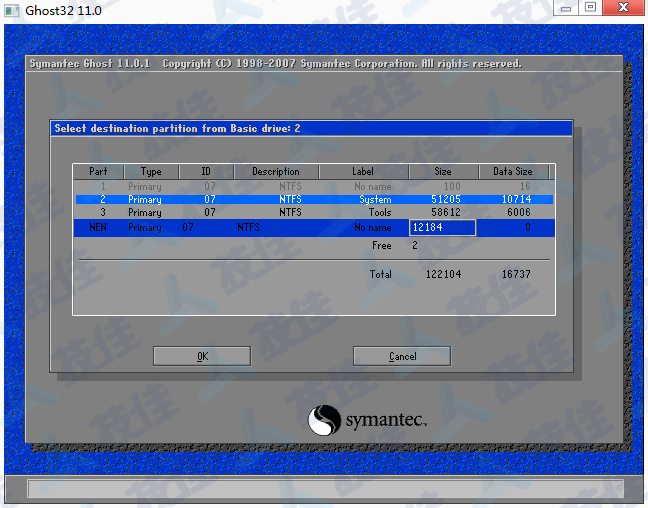Select partition 2 System row
648x508 pixels.
tap(314, 199)
